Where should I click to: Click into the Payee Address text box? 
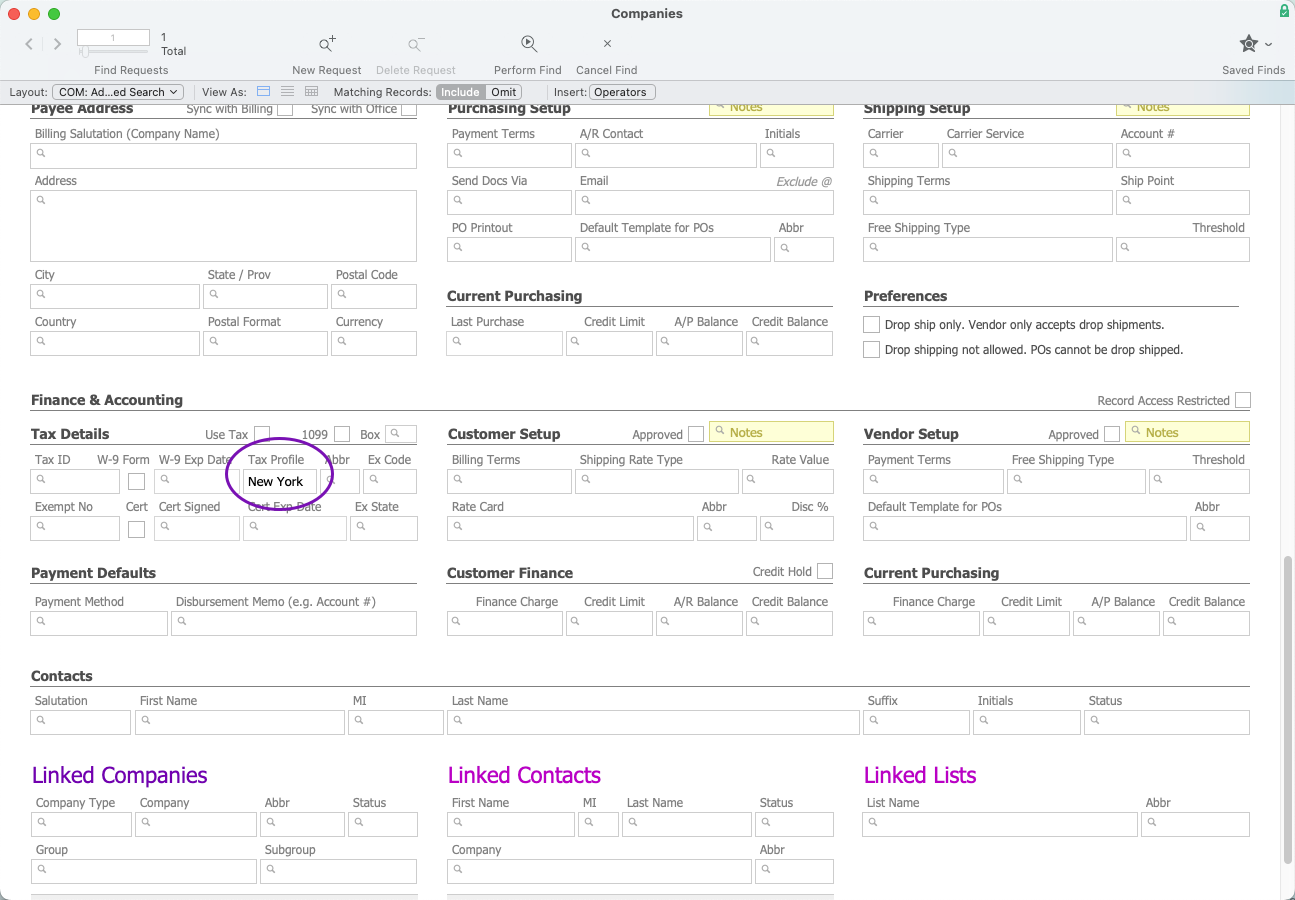[224, 226]
